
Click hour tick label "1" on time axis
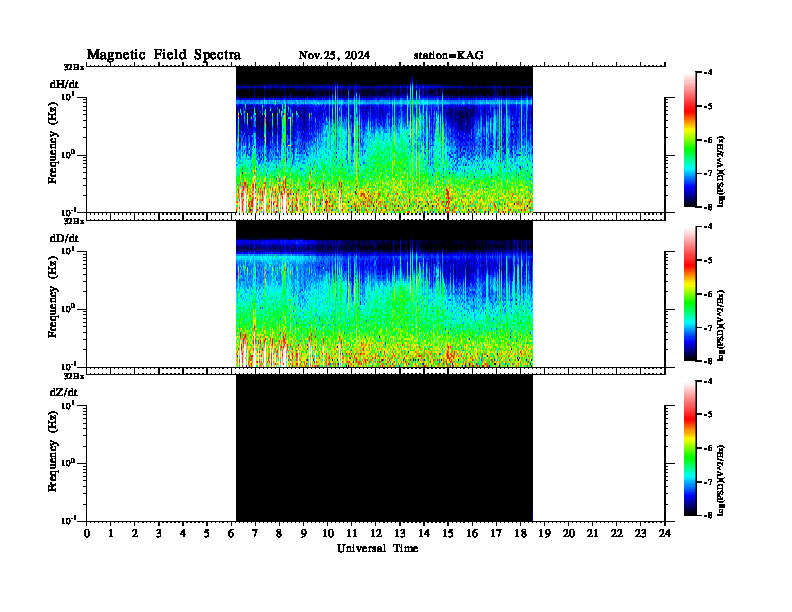111,534
